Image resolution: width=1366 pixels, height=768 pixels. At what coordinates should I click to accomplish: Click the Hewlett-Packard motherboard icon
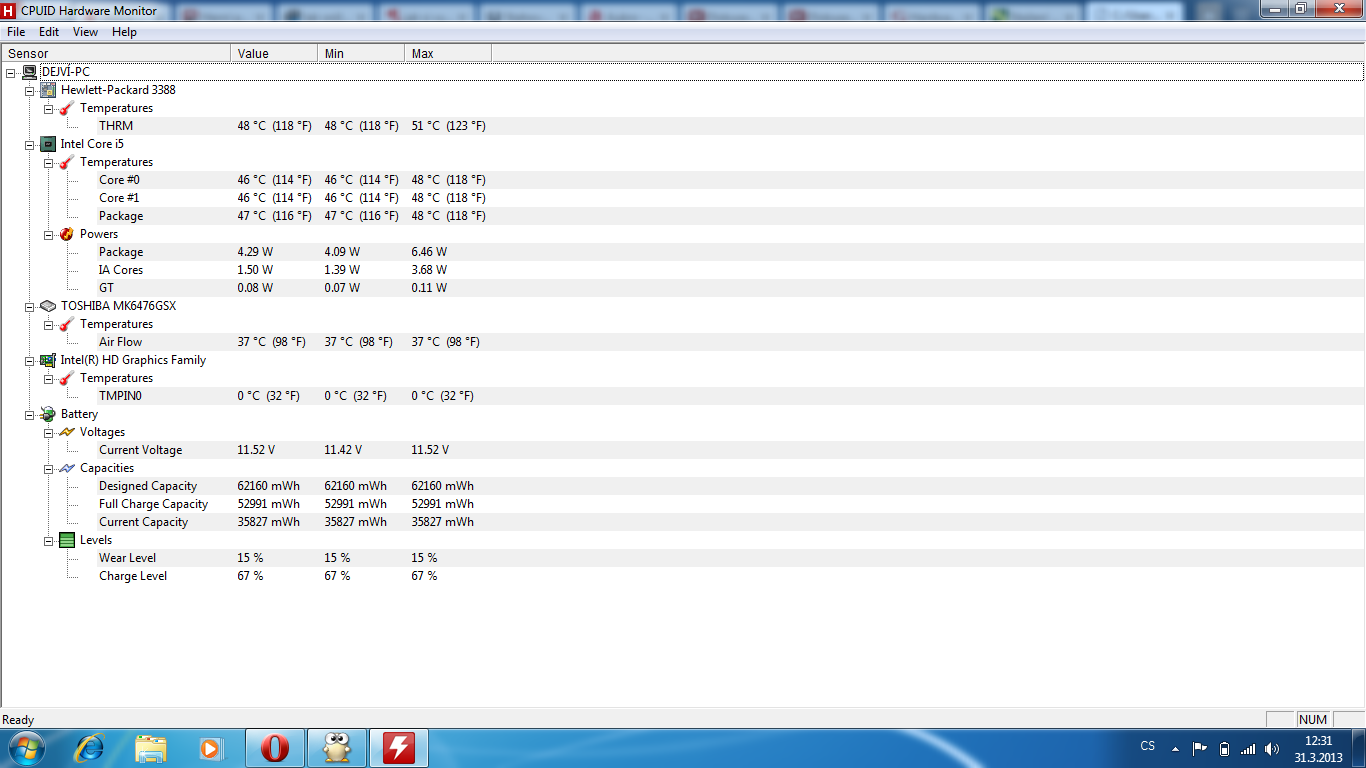click(x=48, y=90)
